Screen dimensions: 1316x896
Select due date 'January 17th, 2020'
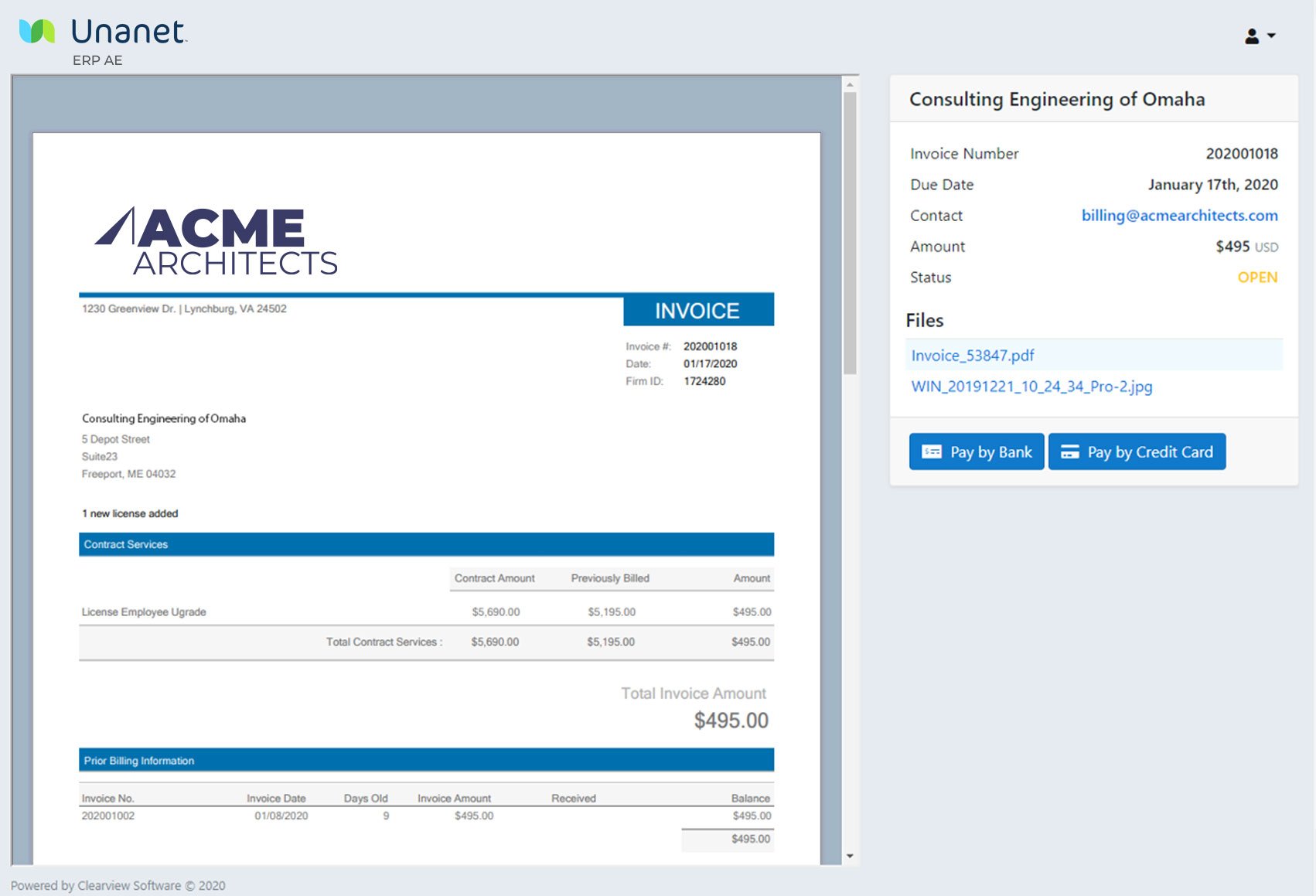[1212, 185]
